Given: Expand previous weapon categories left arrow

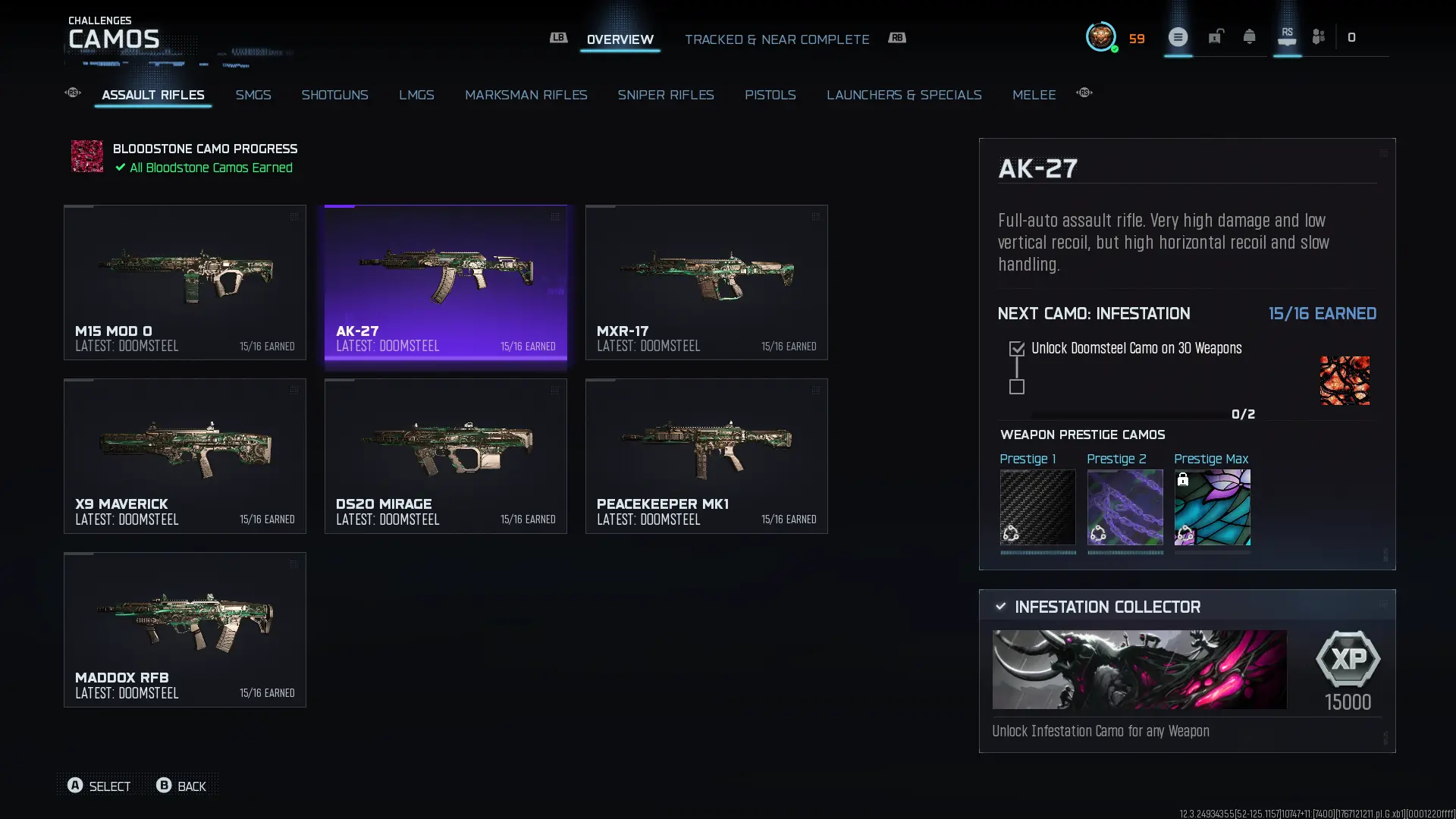Looking at the screenshot, I should (x=73, y=93).
